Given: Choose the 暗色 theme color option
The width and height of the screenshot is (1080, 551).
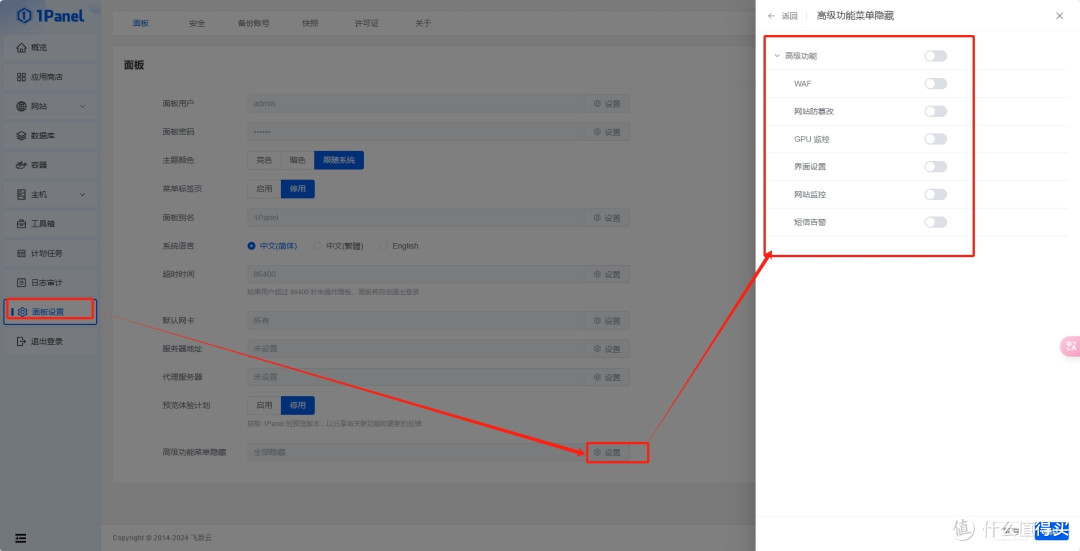Looking at the screenshot, I should tap(297, 160).
